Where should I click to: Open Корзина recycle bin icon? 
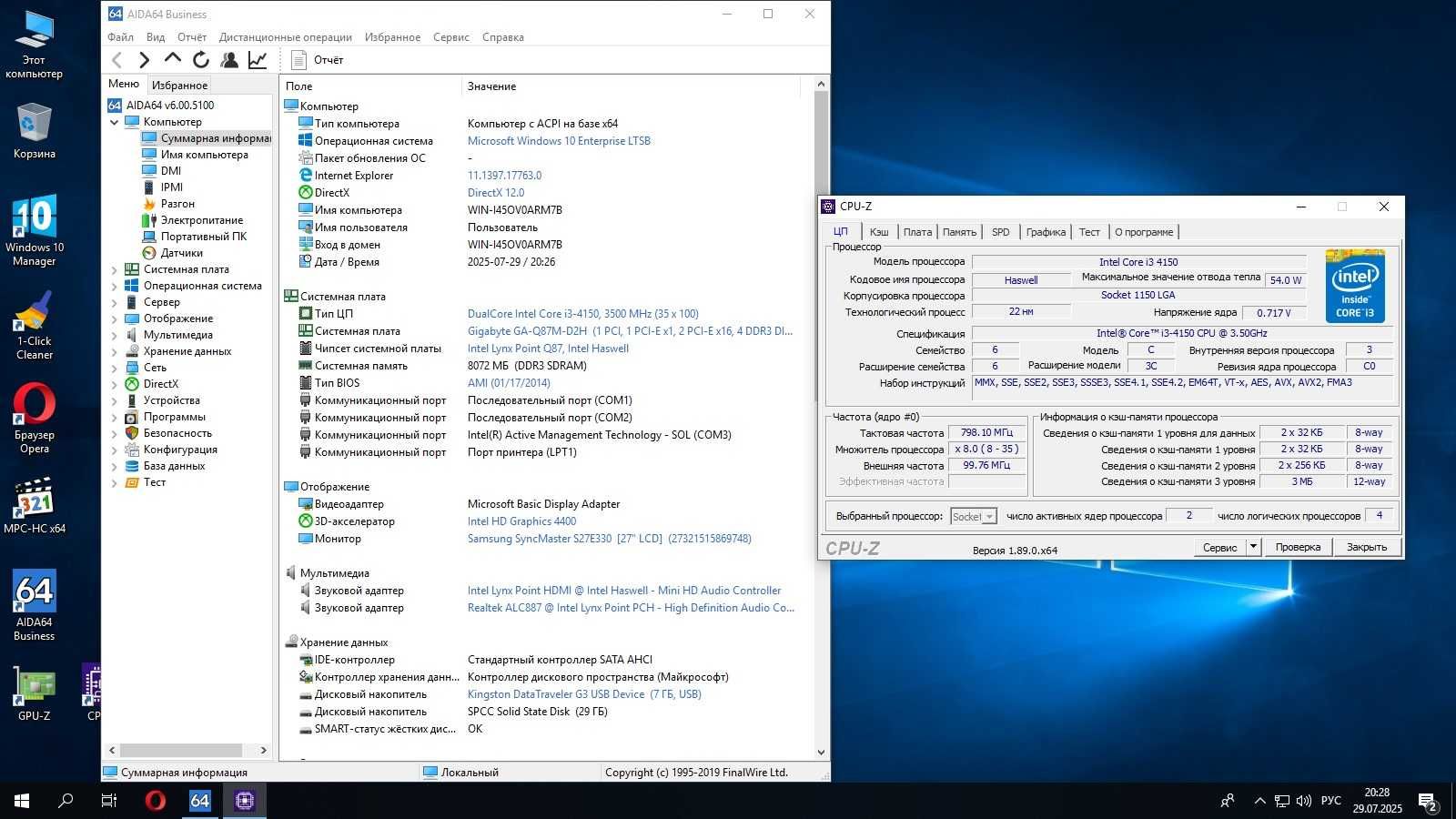coord(35,130)
